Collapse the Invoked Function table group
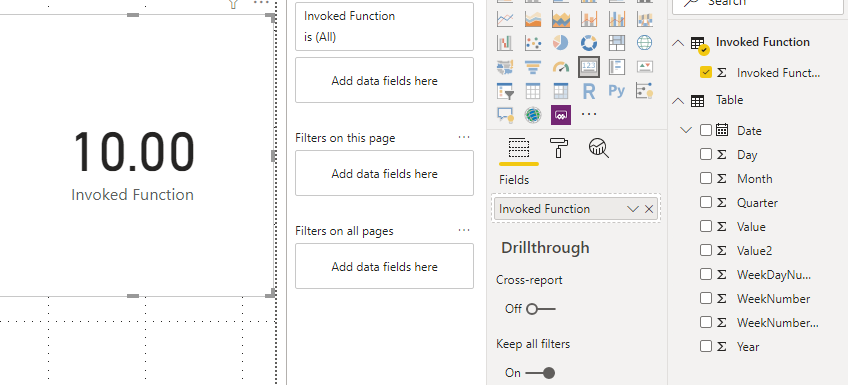 coord(678,43)
